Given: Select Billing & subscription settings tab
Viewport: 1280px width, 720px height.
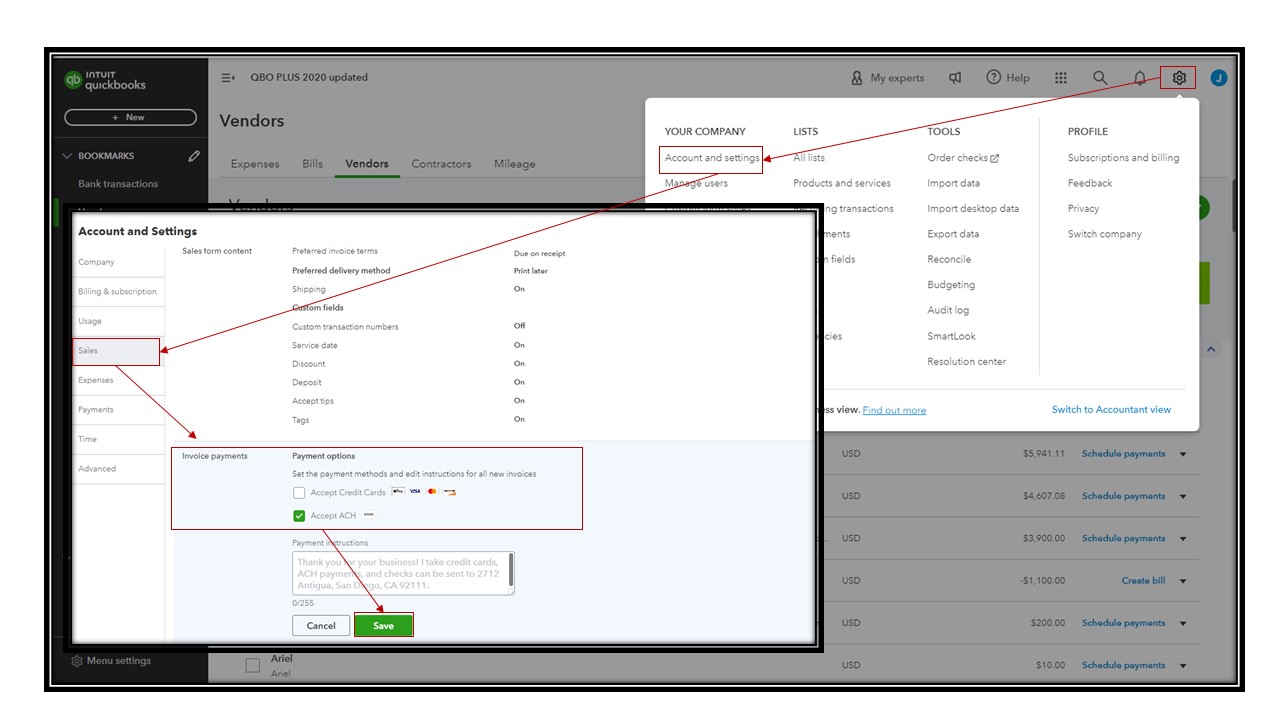Looking at the screenshot, I should click(x=117, y=292).
